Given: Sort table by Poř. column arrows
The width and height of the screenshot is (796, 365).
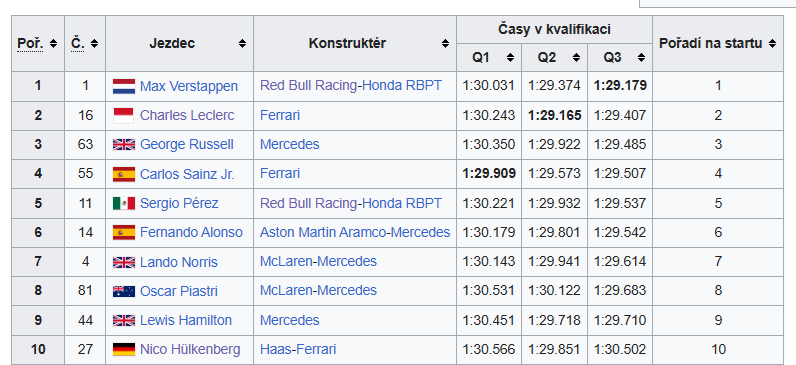Looking at the screenshot, I should click(x=53, y=44).
